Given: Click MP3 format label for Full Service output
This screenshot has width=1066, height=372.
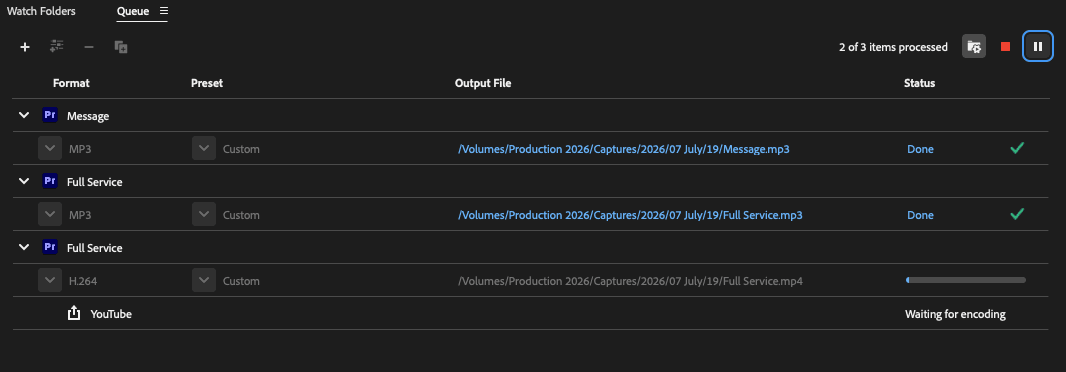Looking at the screenshot, I should tap(80, 215).
